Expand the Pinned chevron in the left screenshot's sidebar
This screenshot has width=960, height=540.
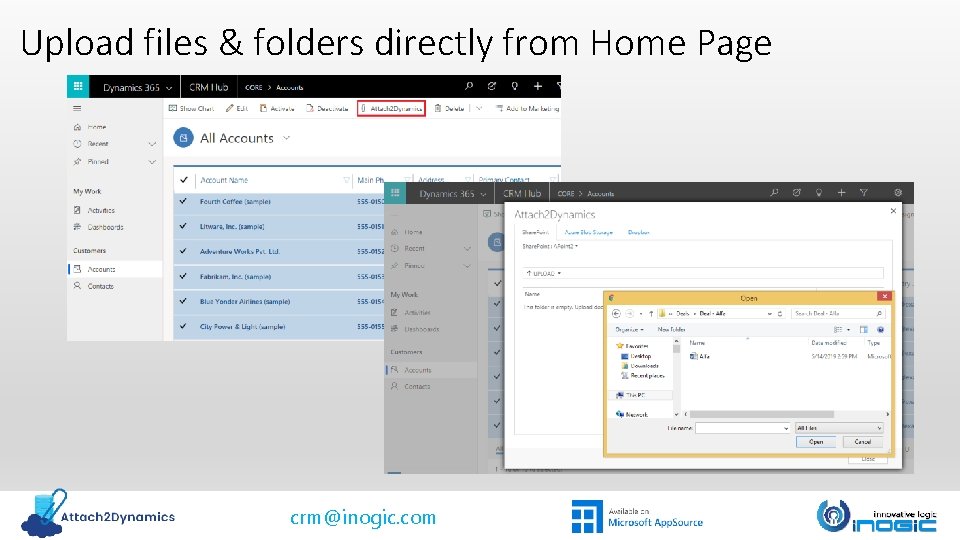152,162
